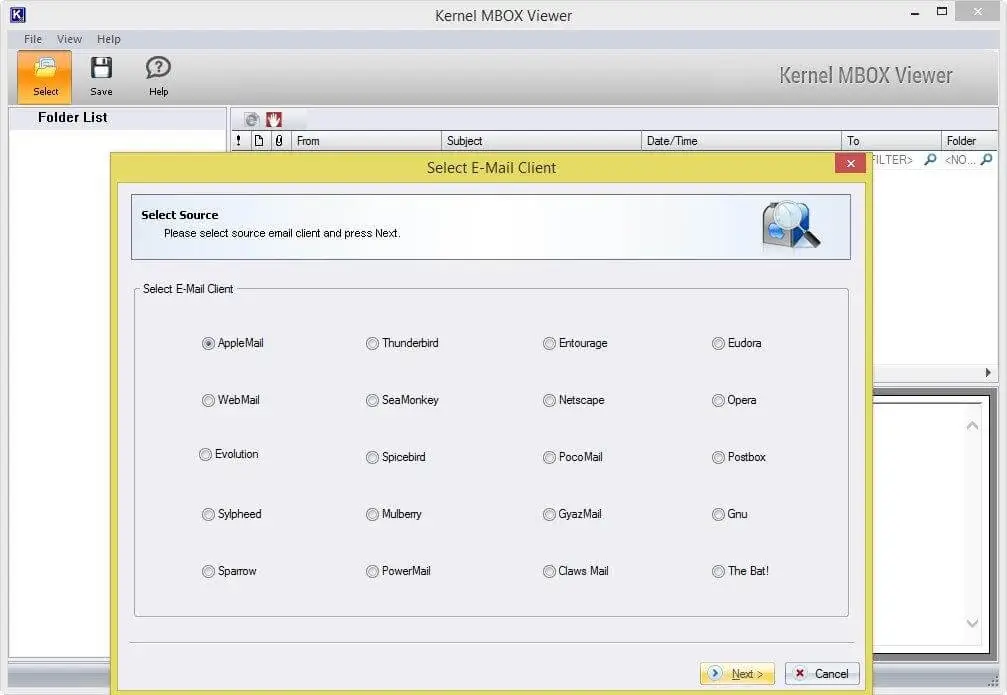
Task: Click the importance exclamation column icon
Action: tap(238, 141)
